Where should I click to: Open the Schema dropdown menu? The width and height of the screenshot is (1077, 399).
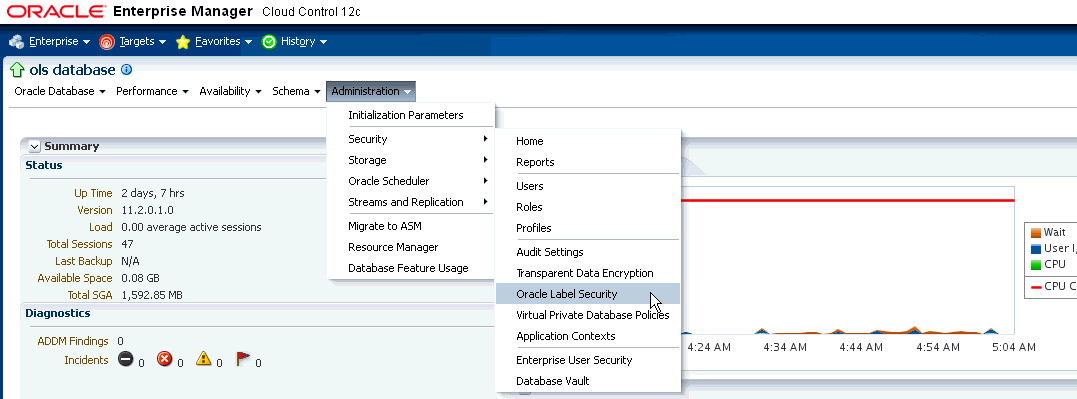click(x=296, y=91)
